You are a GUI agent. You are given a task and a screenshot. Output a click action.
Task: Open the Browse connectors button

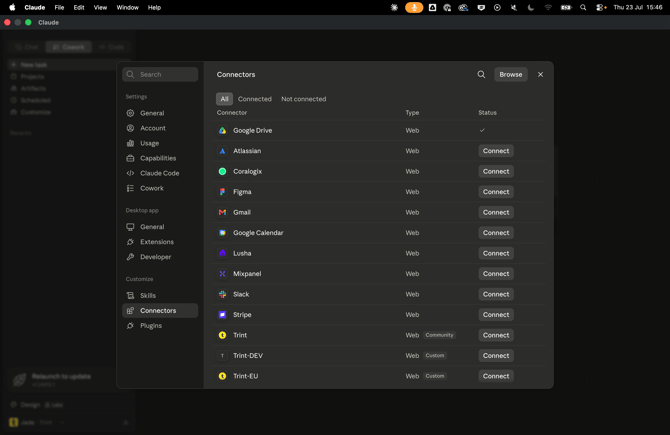511,74
